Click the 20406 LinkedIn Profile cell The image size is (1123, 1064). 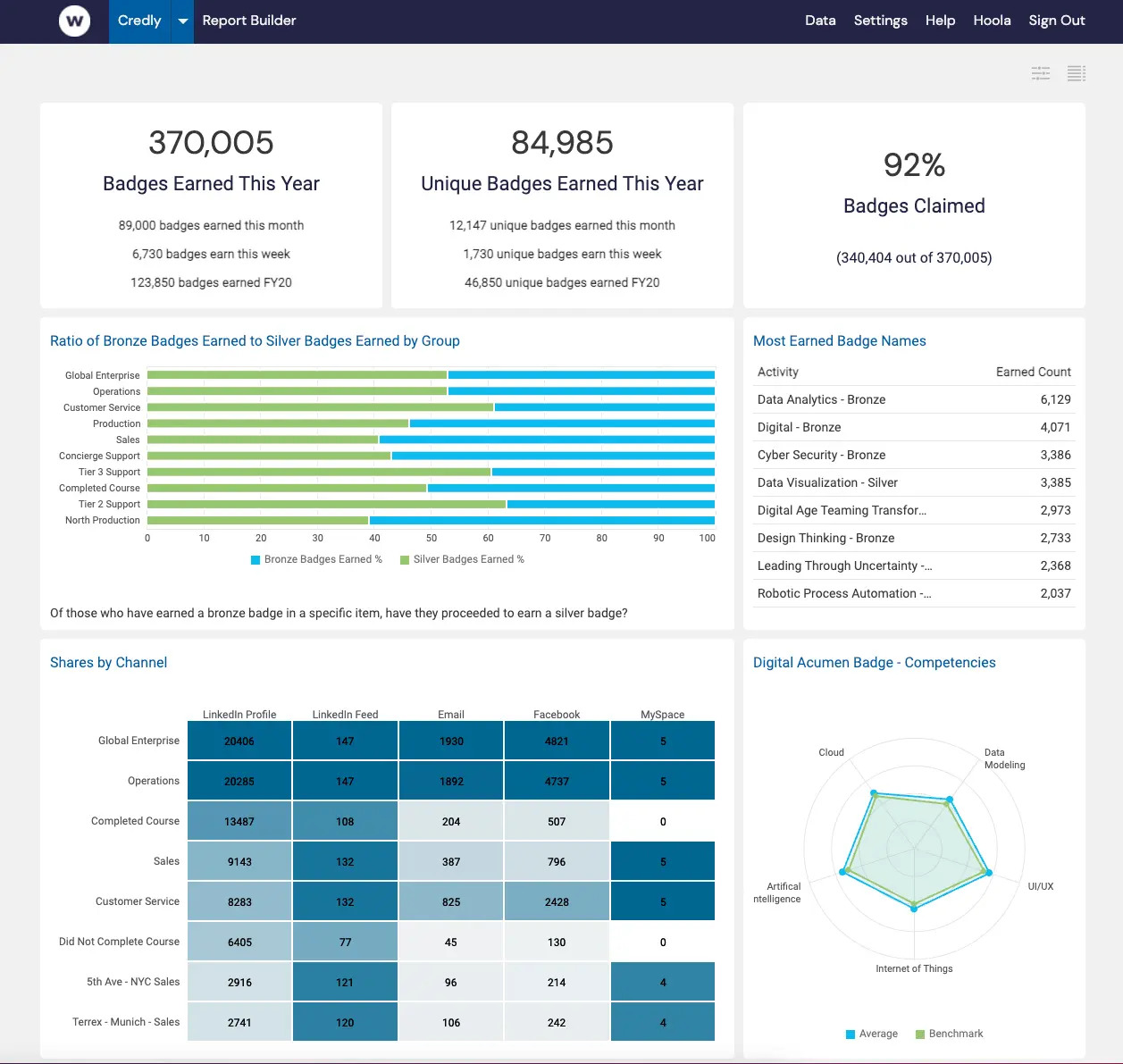click(239, 741)
